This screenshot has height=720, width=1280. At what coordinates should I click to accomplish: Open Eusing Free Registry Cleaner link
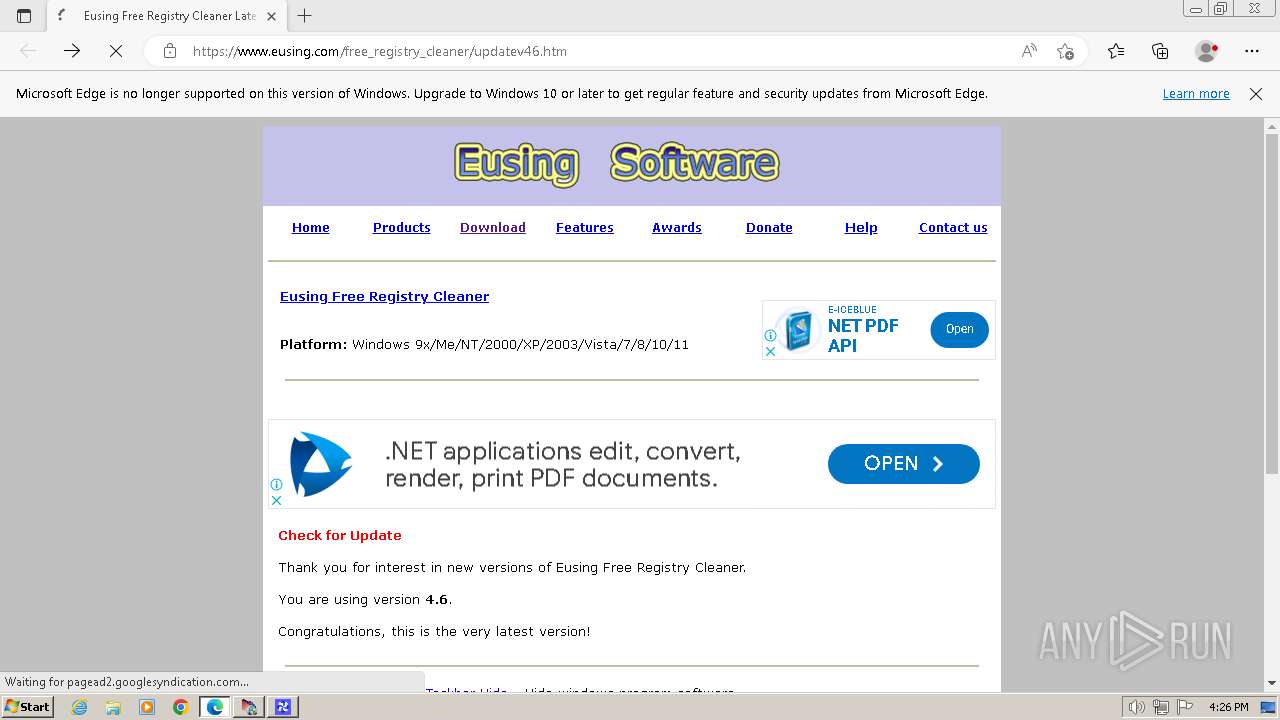click(384, 296)
